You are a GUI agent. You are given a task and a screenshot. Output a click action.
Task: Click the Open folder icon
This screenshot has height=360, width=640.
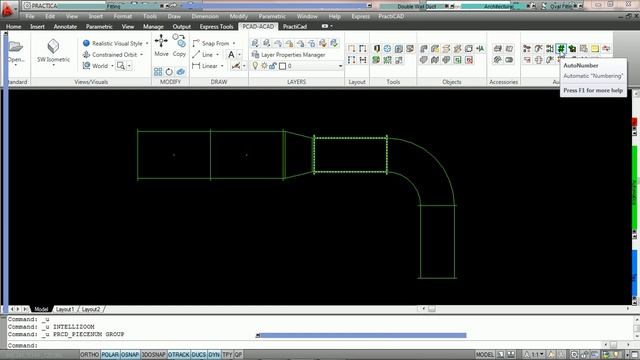tap(15, 46)
